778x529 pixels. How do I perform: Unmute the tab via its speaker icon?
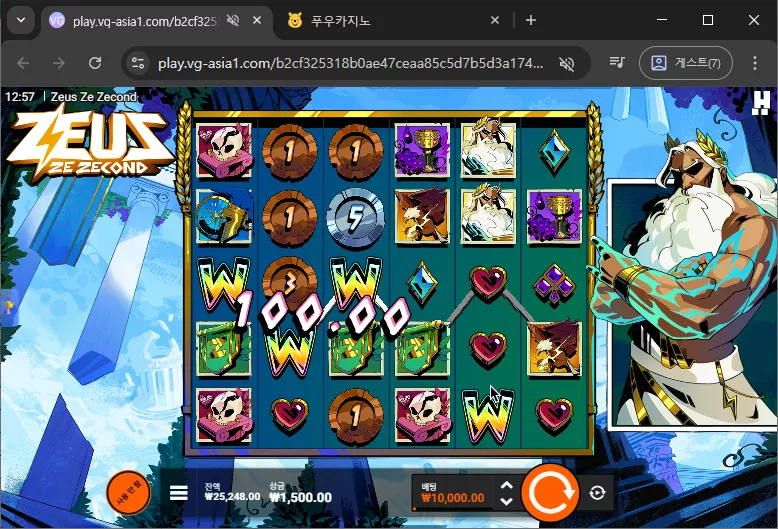(x=233, y=20)
